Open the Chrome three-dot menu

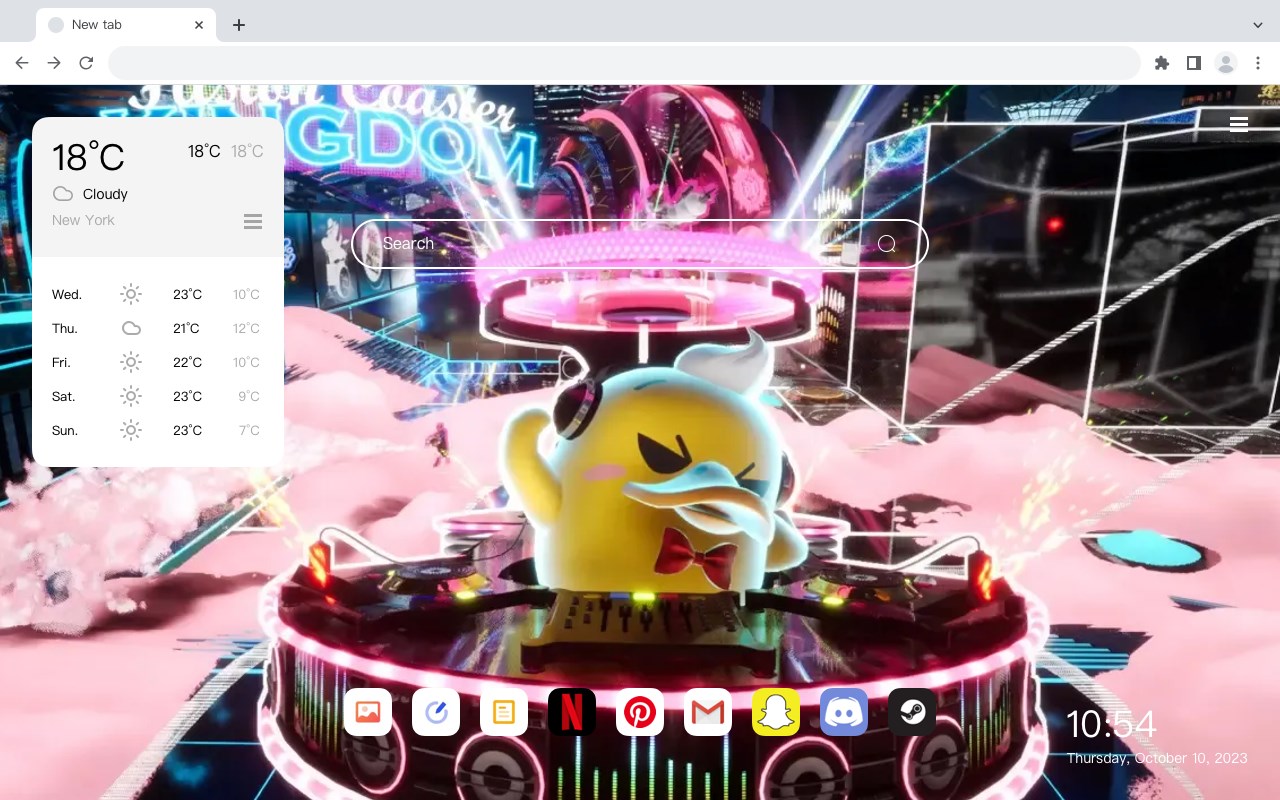pyautogui.click(x=1258, y=63)
